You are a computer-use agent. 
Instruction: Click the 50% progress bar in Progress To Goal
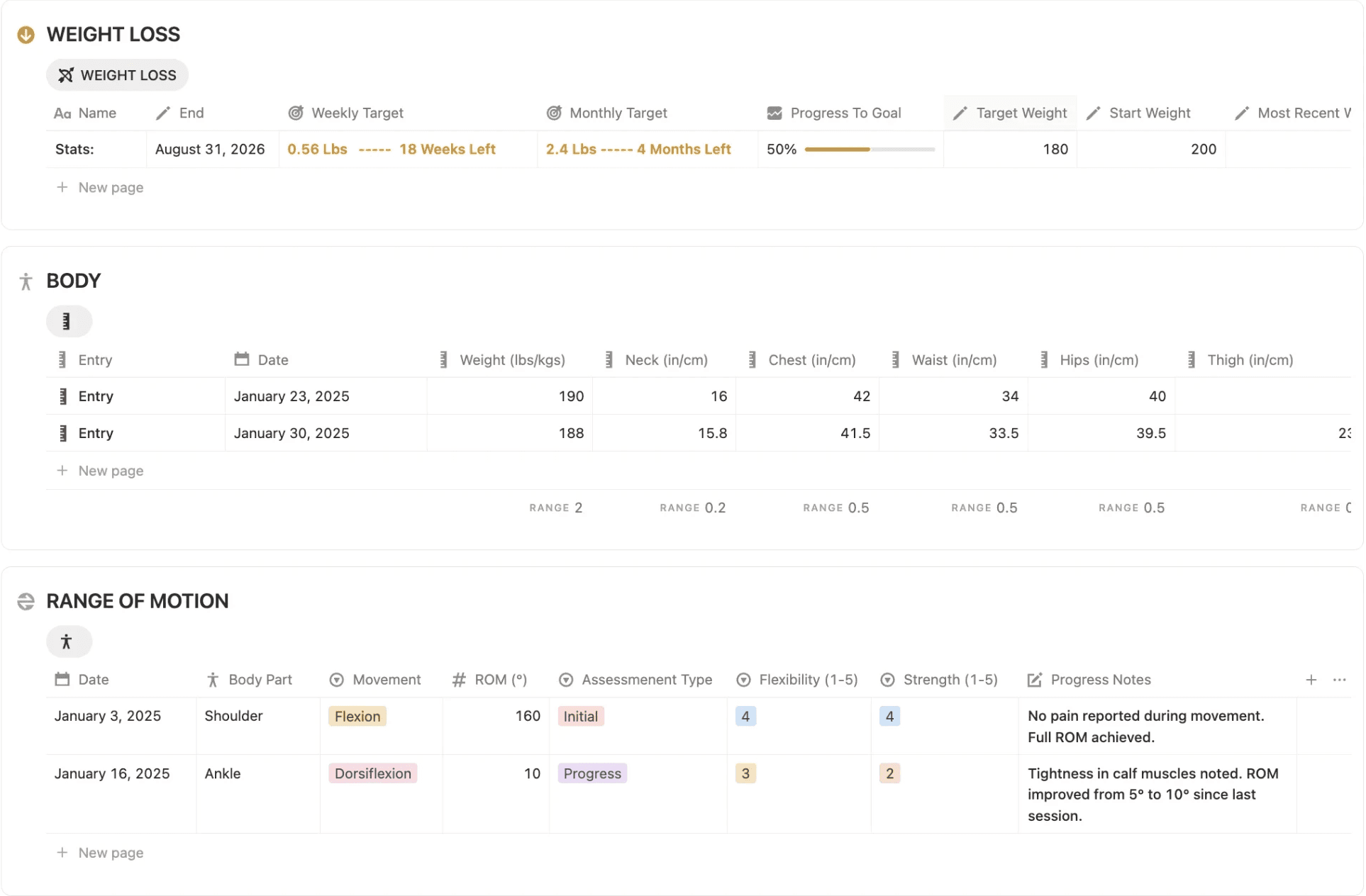[x=870, y=149]
